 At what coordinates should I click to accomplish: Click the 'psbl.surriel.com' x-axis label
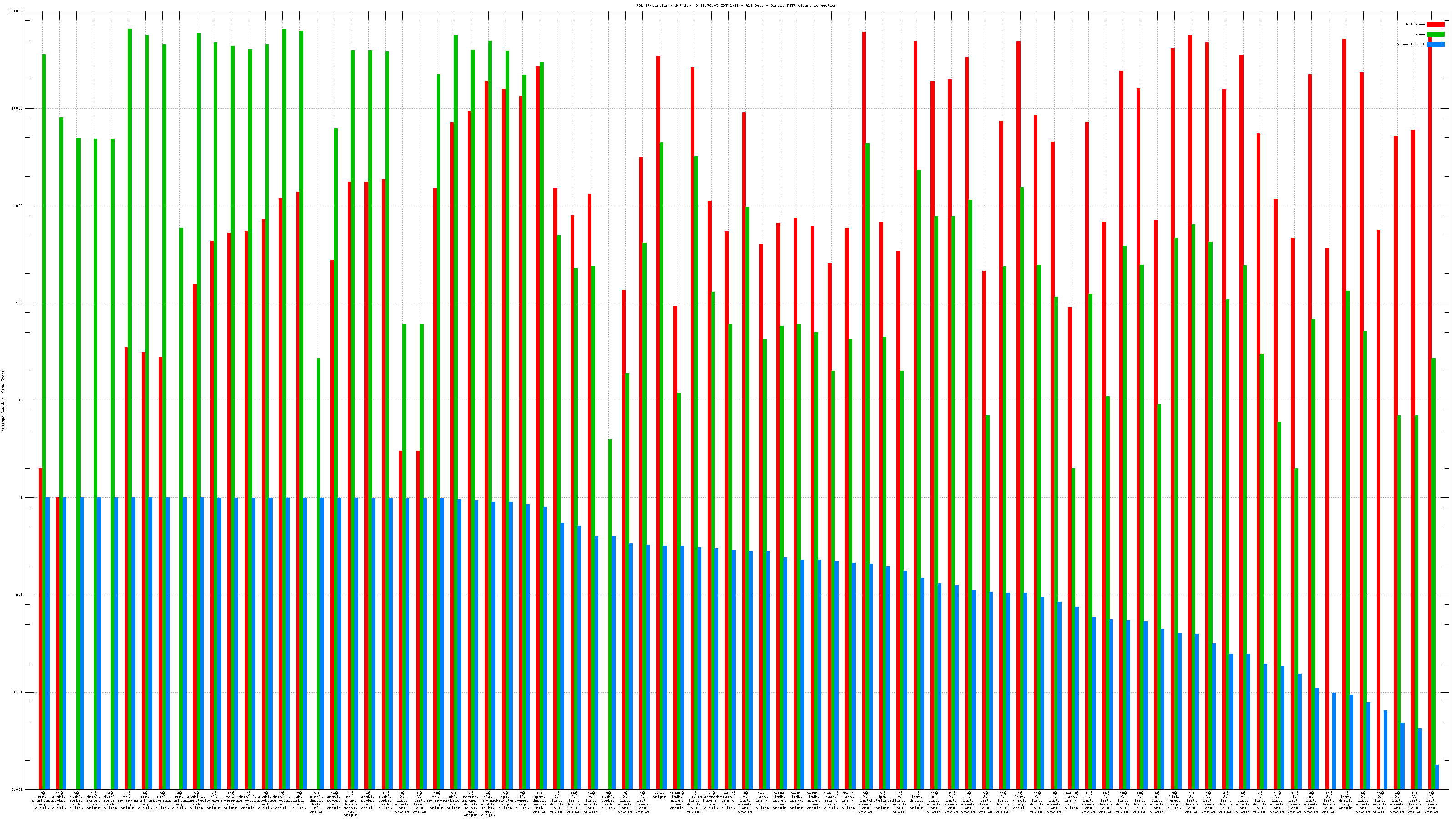point(162,800)
